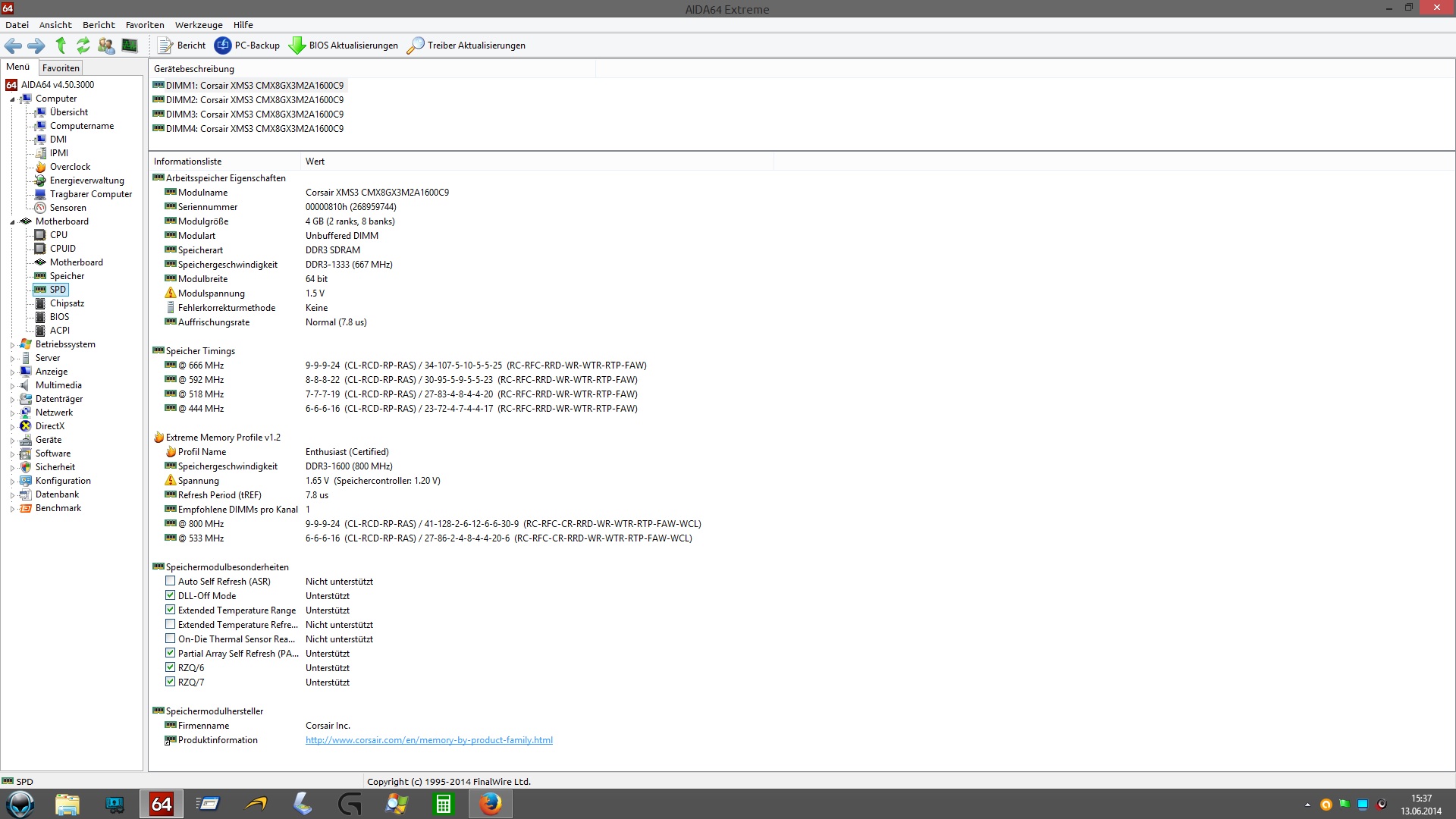Open the PC-Backup toolbar icon
The width and height of the screenshot is (1456, 819).
pyautogui.click(x=223, y=45)
